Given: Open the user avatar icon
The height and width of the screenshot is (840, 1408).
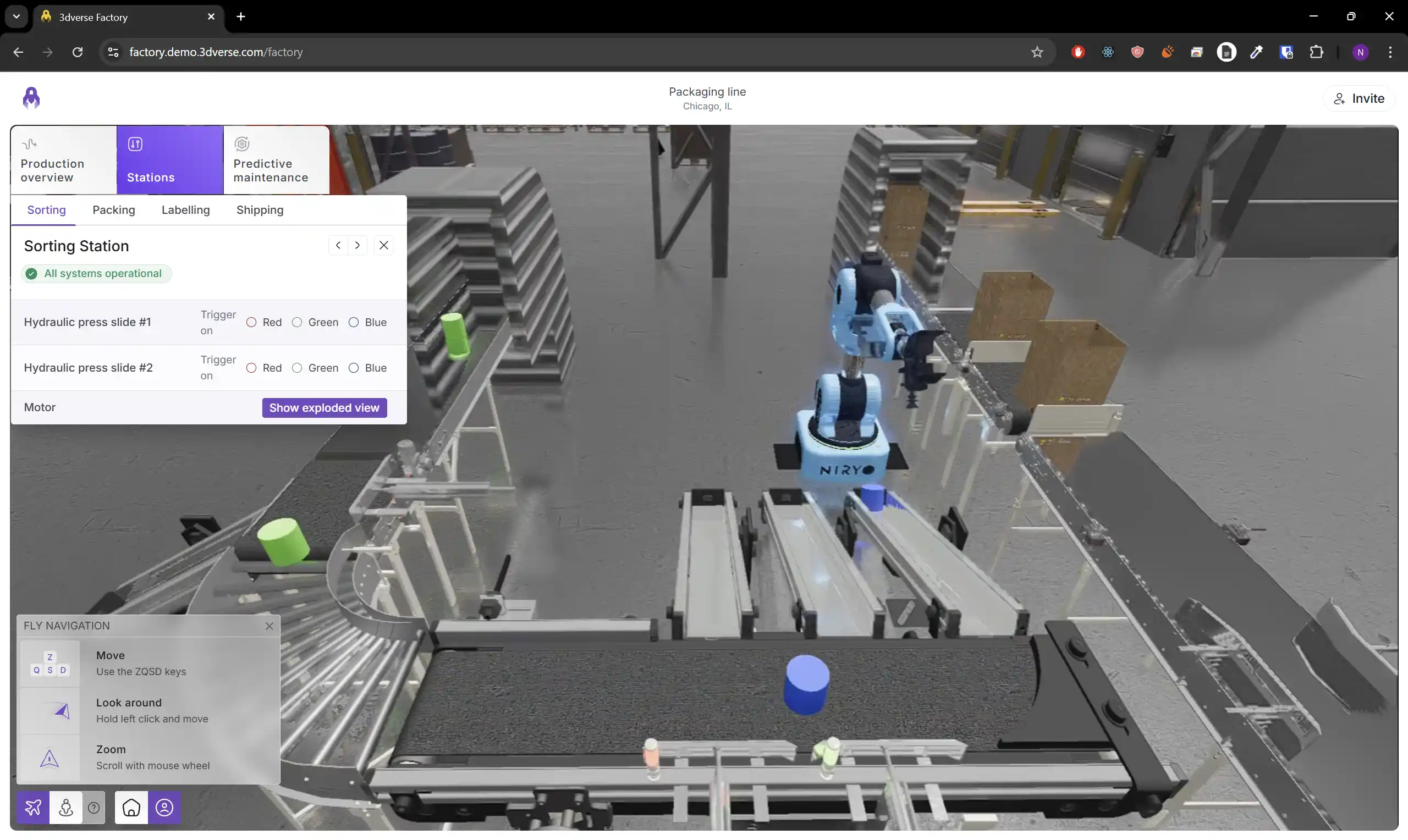Looking at the screenshot, I should point(164,807).
